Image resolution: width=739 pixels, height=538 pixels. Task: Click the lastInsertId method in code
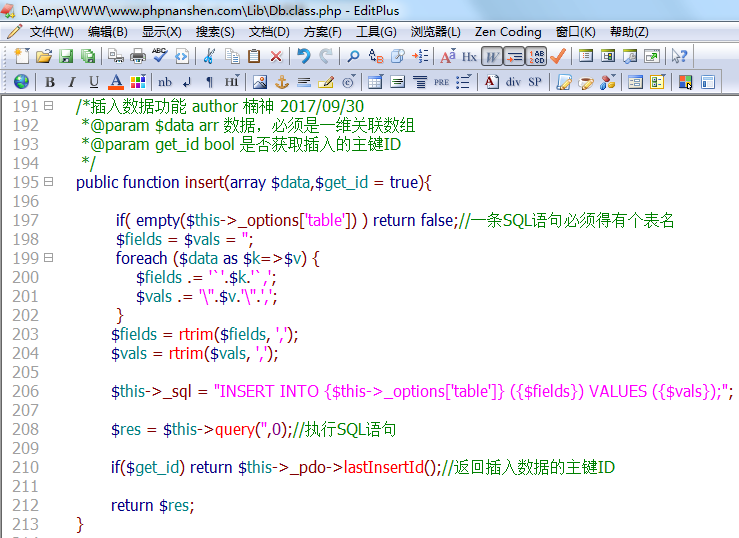pyautogui.click(x=384, y=467)
